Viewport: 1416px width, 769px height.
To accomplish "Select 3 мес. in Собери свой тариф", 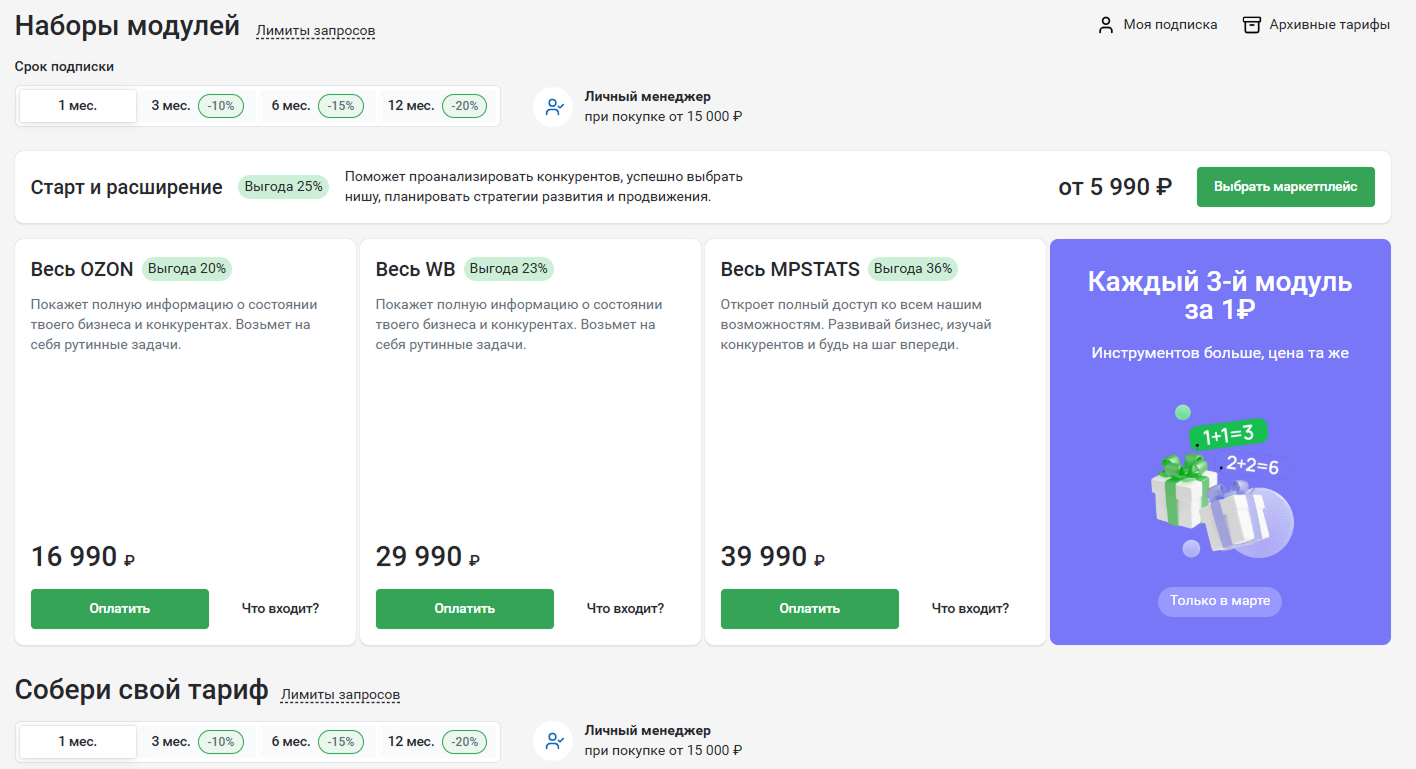I will (197, 741).
